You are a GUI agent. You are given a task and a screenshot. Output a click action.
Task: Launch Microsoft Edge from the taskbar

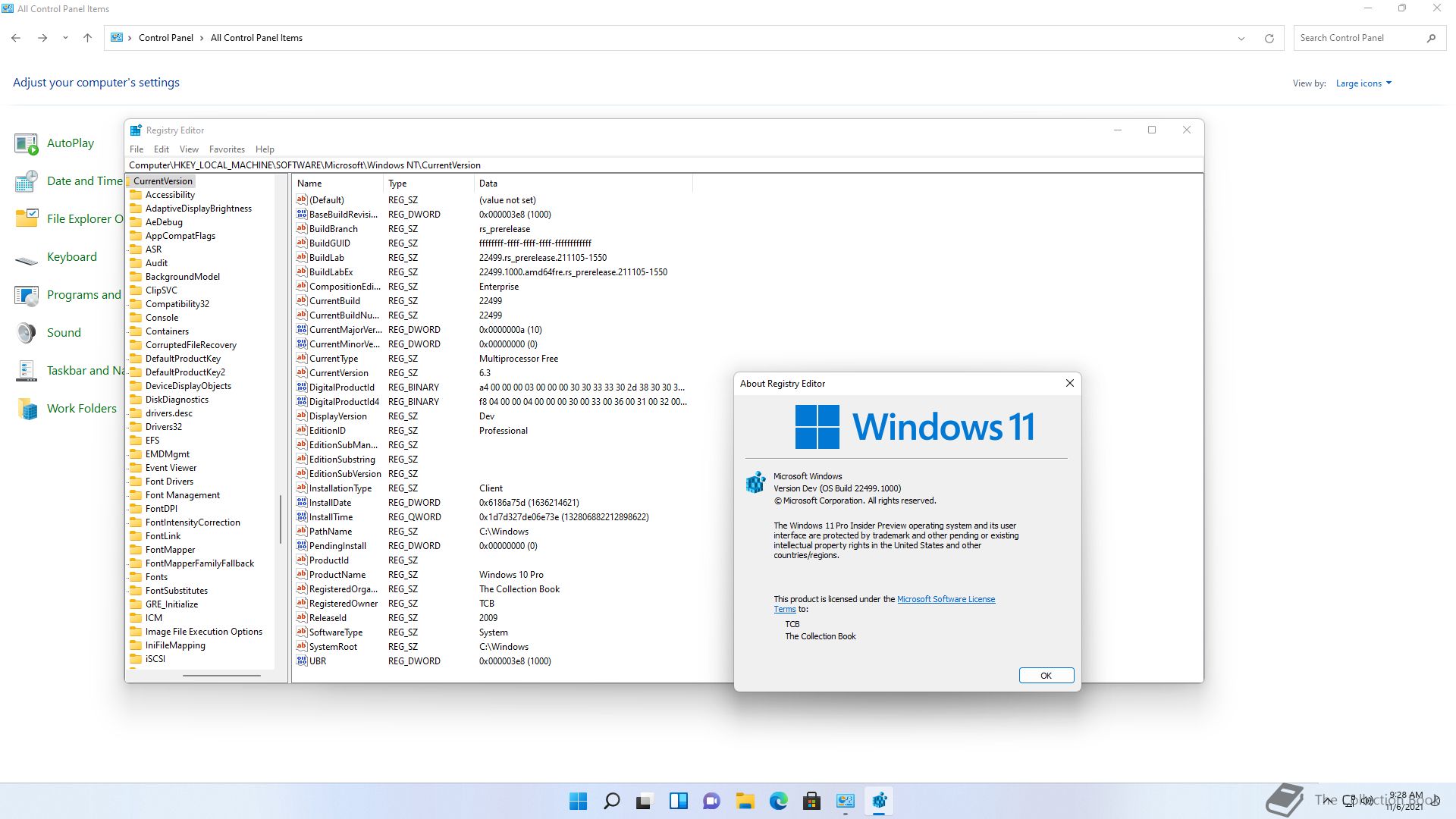[778, 801]
